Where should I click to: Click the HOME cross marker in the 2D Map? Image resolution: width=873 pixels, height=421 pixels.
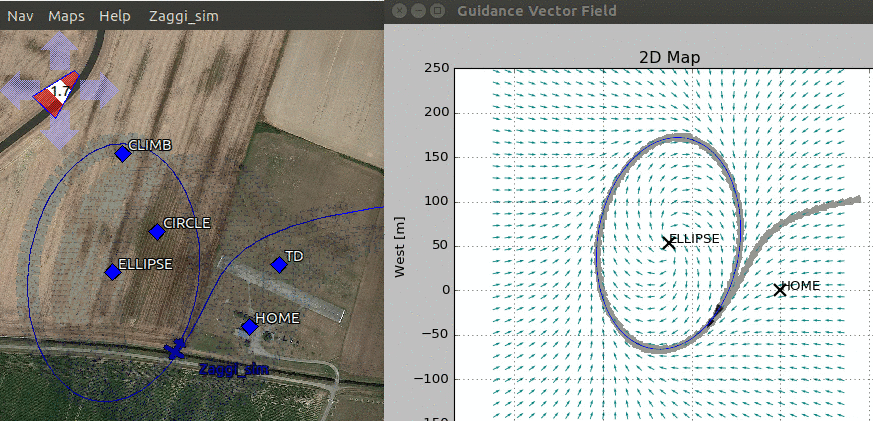coord(780,290)
